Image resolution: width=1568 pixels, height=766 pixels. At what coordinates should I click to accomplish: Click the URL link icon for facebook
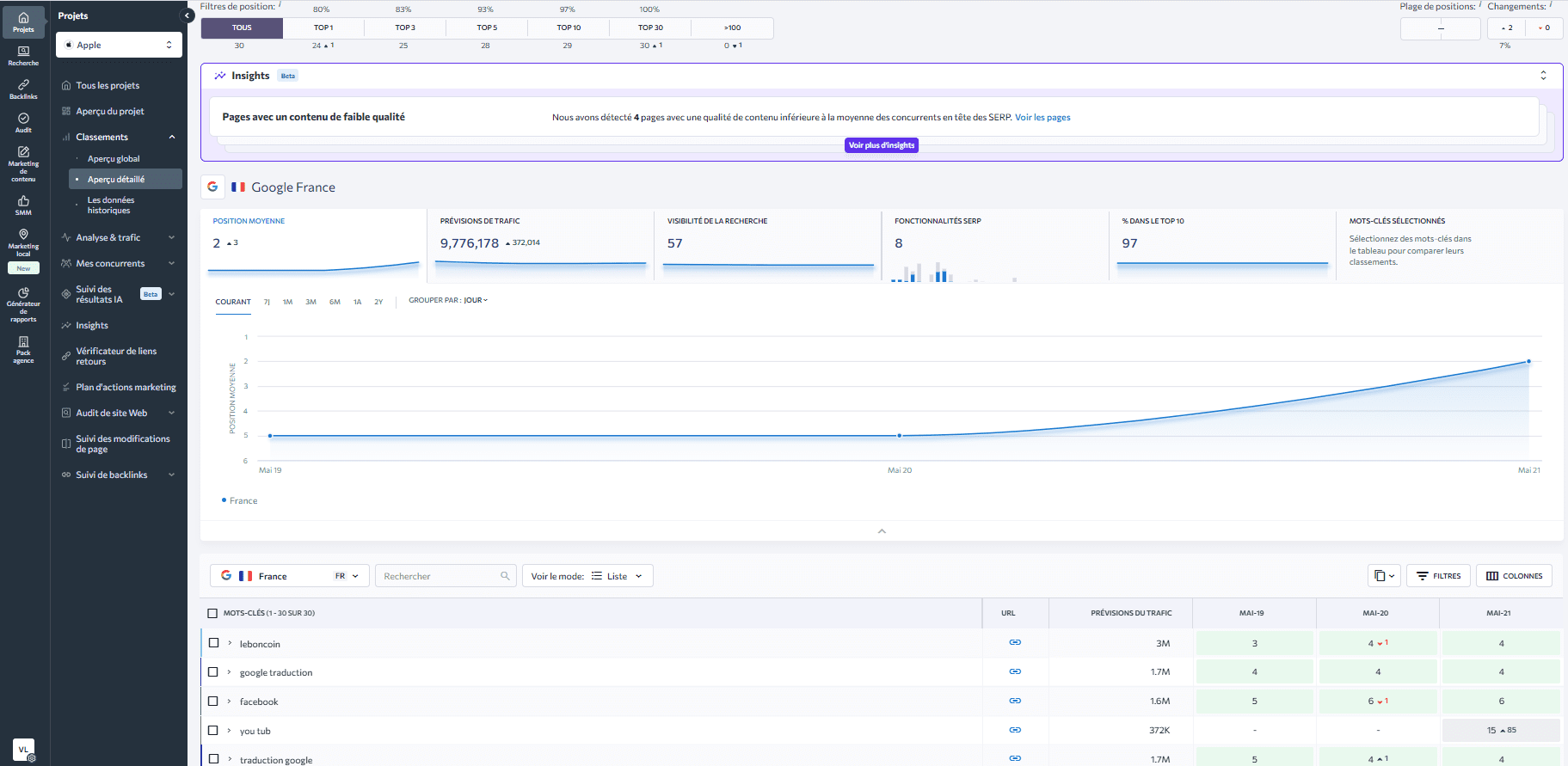[1015, 701]
